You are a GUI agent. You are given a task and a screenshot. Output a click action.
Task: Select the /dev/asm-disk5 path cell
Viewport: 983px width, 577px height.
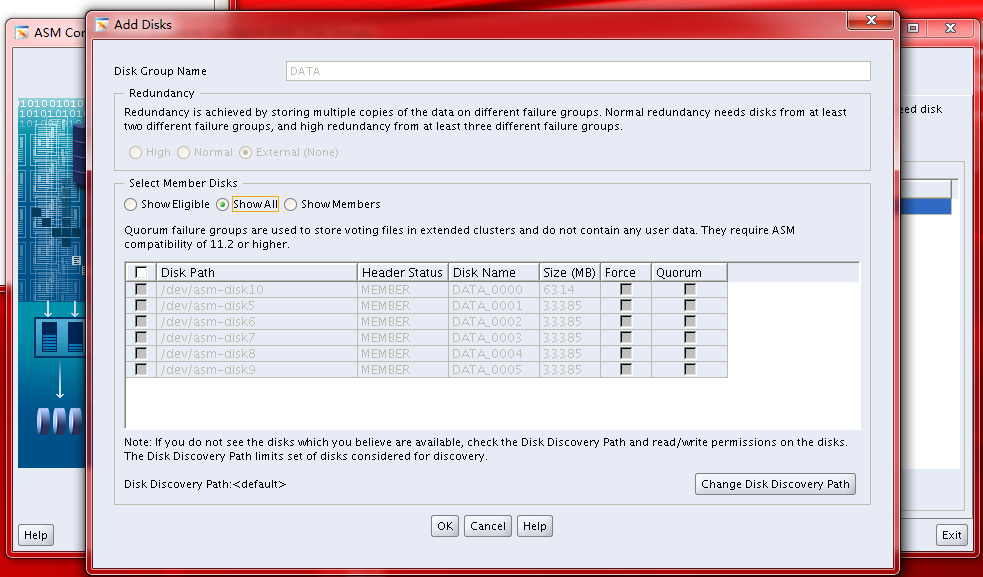click(x=257, y=305)
